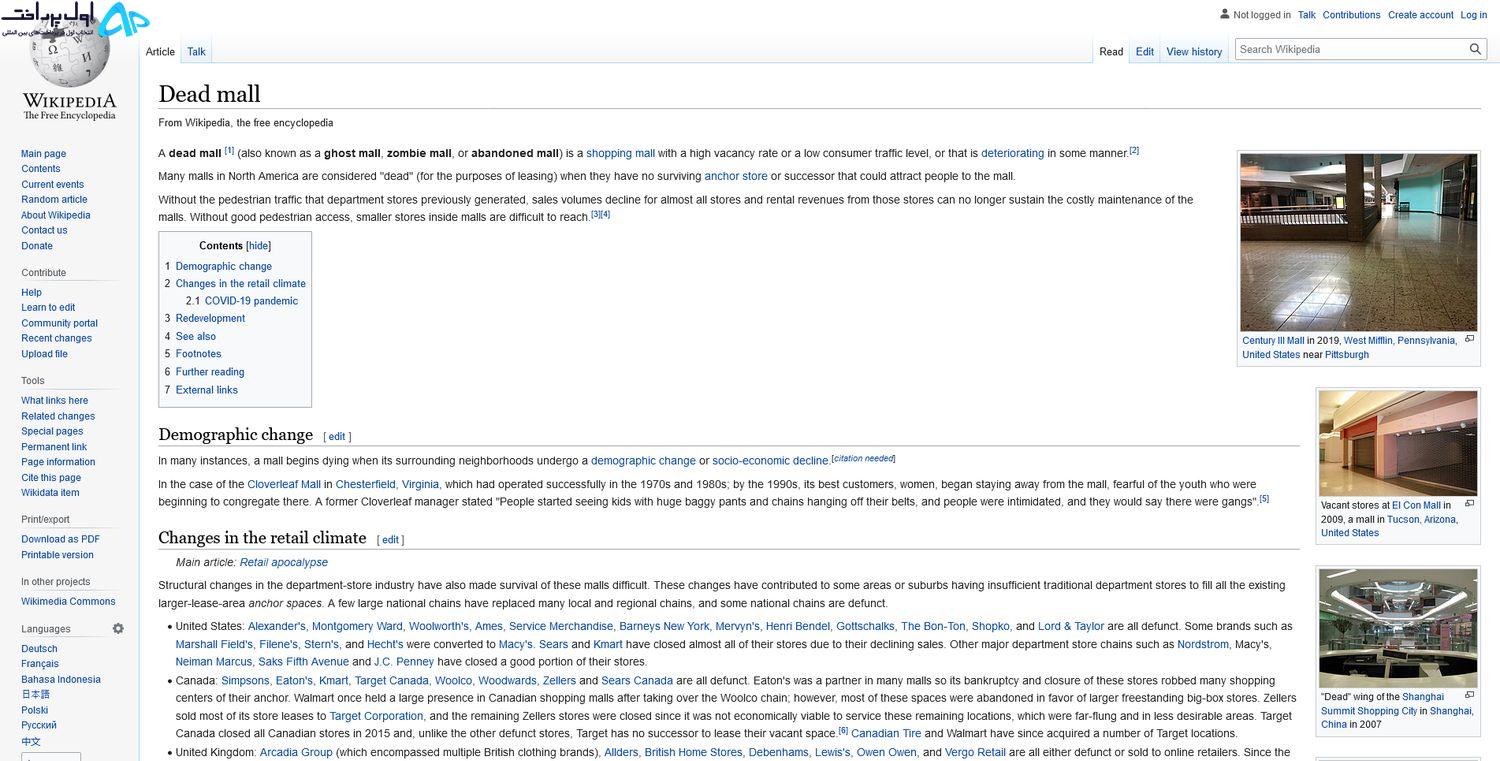Enlarge the Century III Mall image icon

click(1469, 339)
